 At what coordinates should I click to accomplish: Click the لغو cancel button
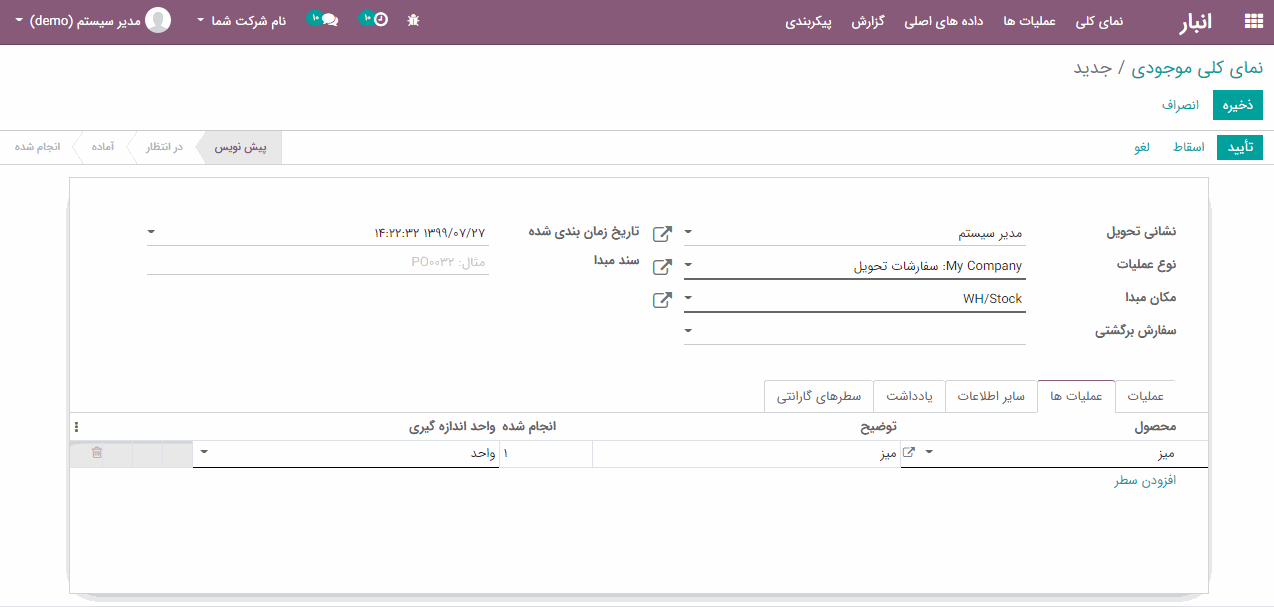[x=1142, y=147]
